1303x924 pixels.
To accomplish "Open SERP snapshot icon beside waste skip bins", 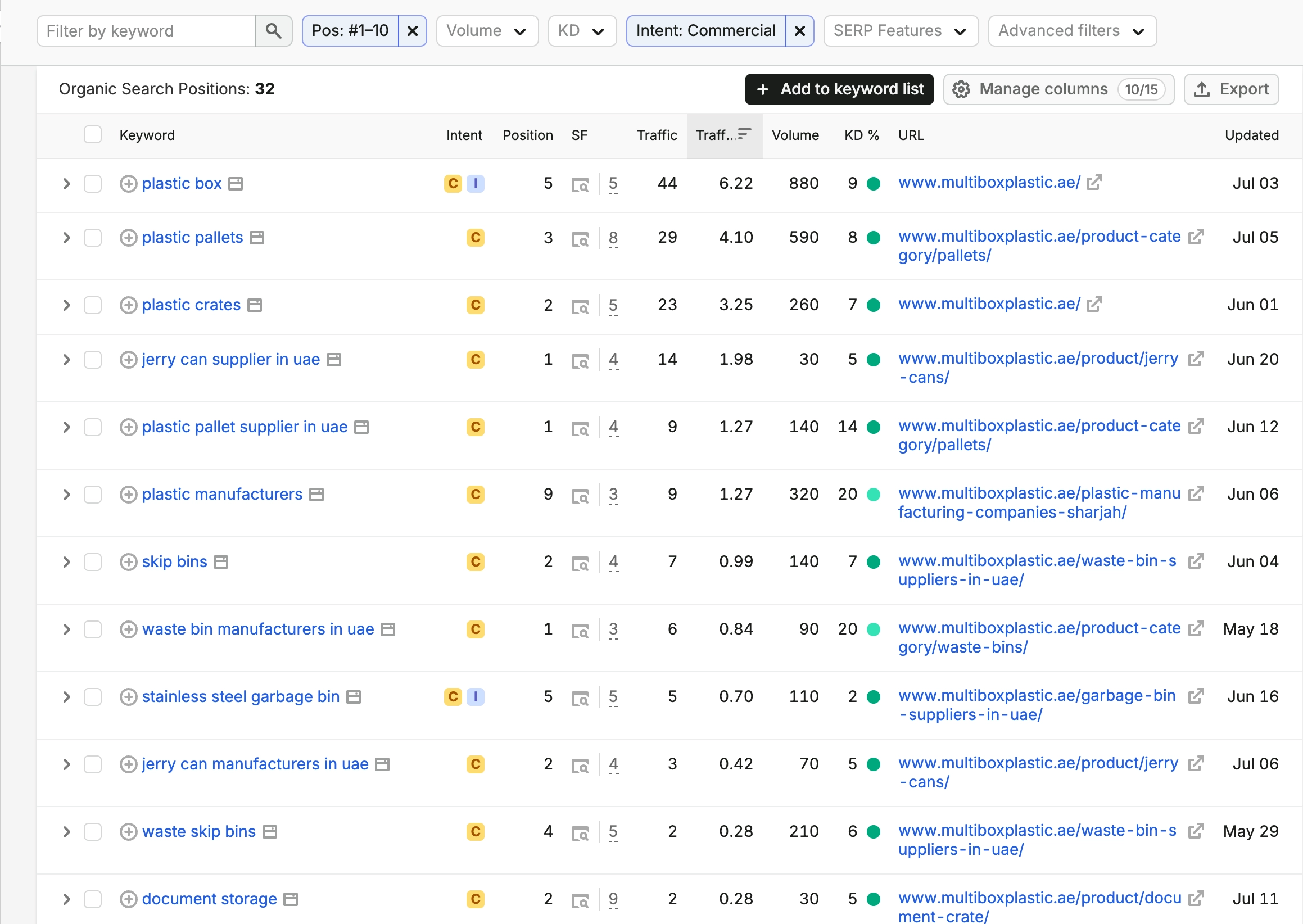I will click(x=270, y=832).
